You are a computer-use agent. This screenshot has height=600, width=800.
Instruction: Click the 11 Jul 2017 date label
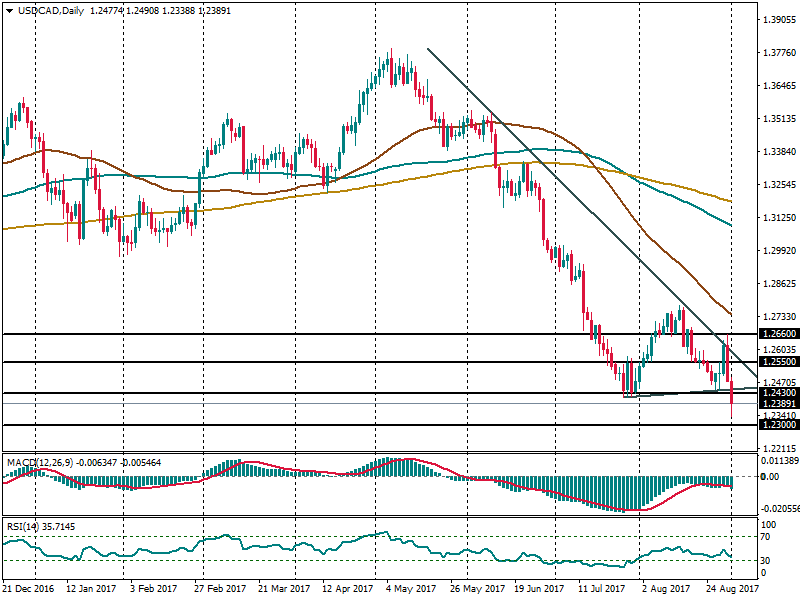point(603,590)
